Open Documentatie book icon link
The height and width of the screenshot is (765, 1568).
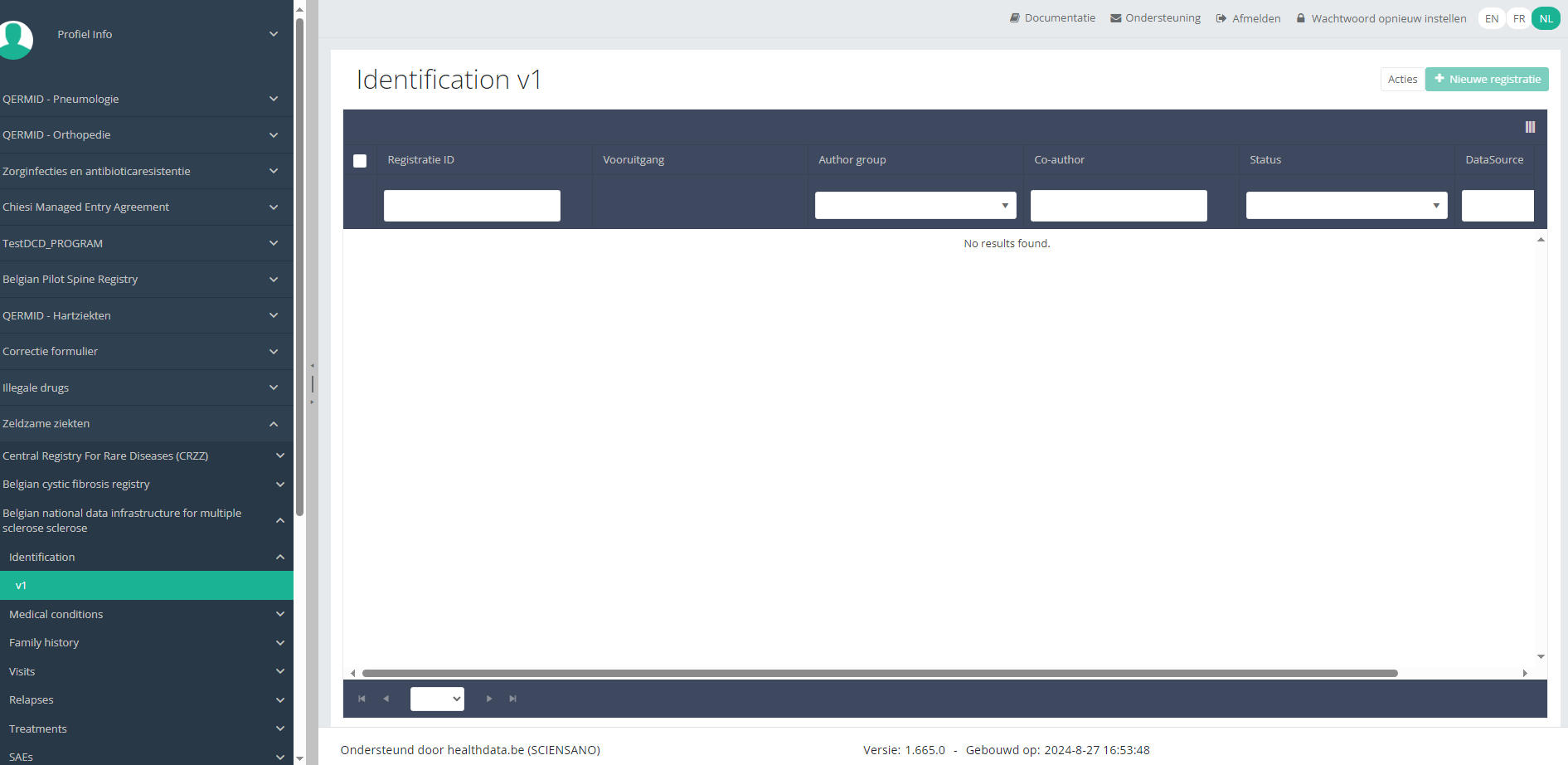point(1052,18)
